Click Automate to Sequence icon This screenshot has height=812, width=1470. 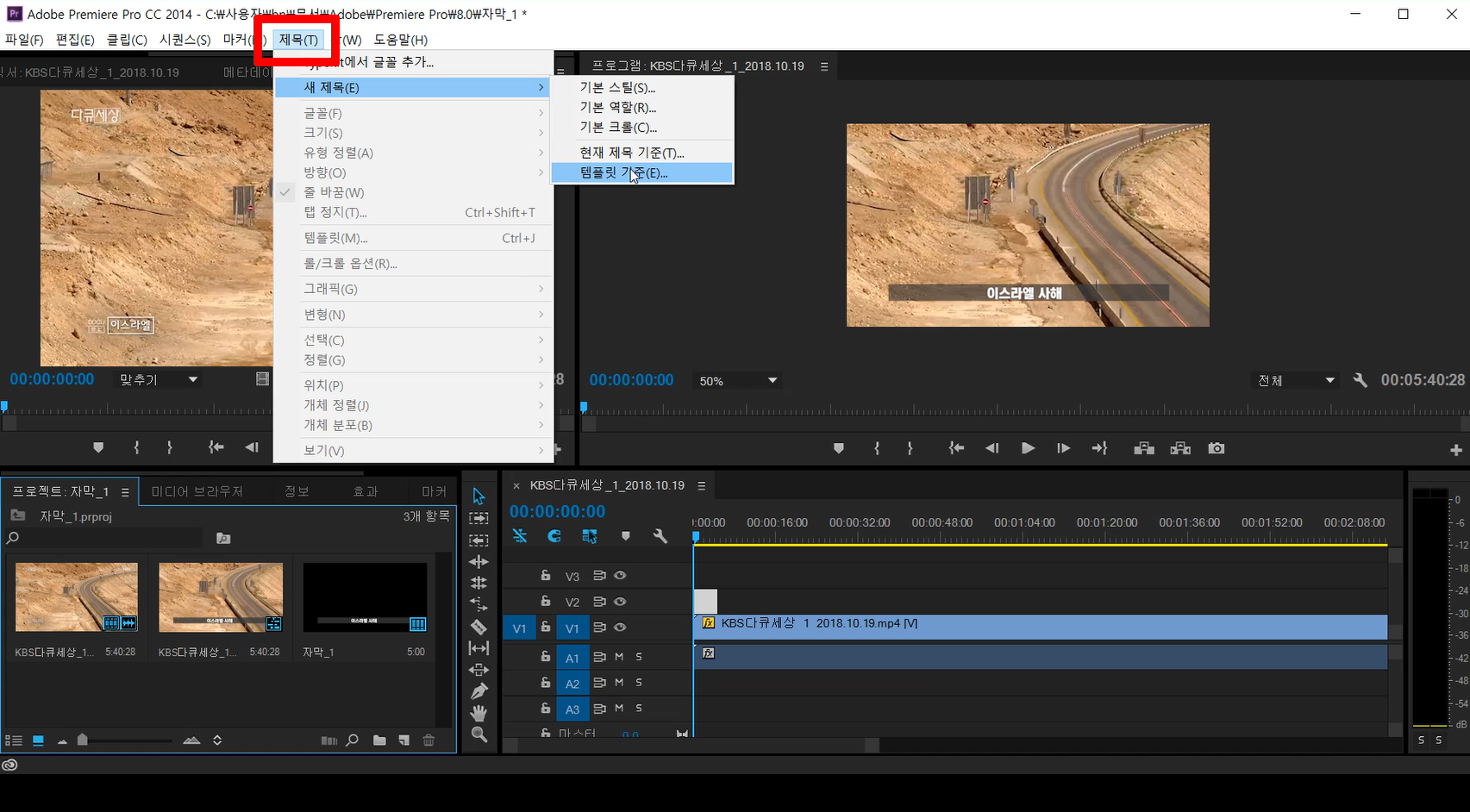(x=329, y=740)
